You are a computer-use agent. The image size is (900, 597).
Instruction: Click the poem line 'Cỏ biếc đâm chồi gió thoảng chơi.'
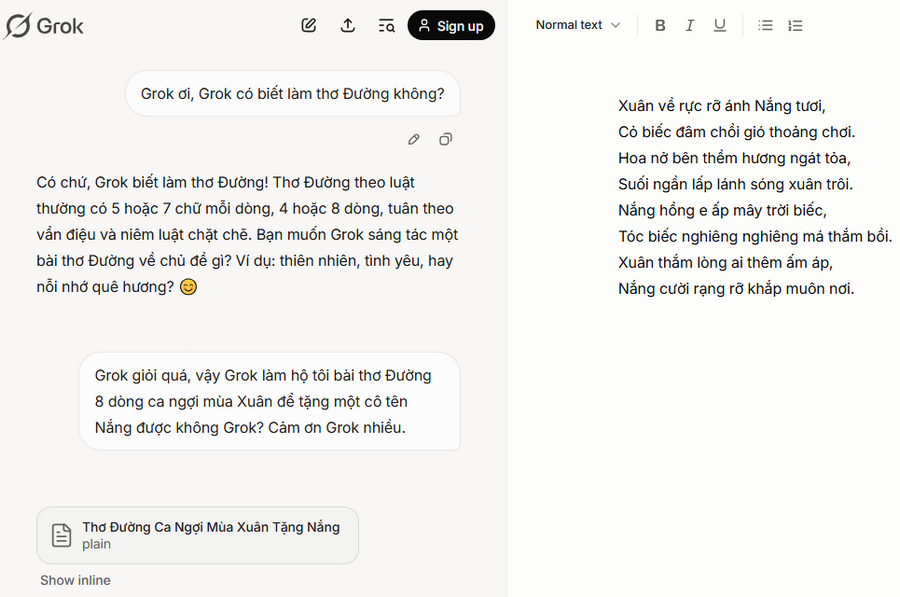pyautogui.click(x=736, y=132)
